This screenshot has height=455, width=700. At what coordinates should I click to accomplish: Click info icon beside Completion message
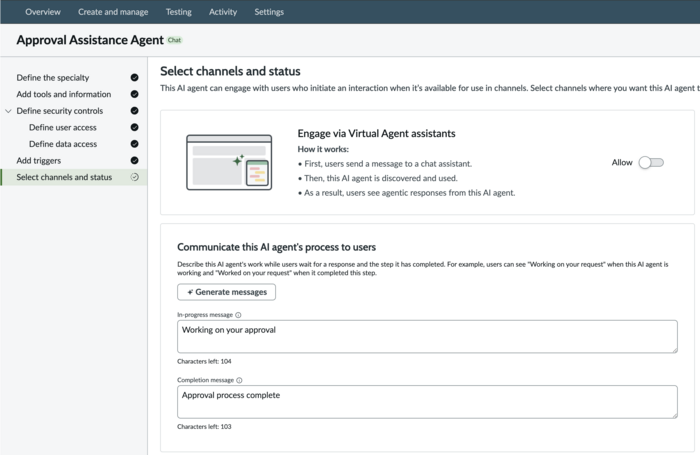pyautogui.click(x=239, y=380)
